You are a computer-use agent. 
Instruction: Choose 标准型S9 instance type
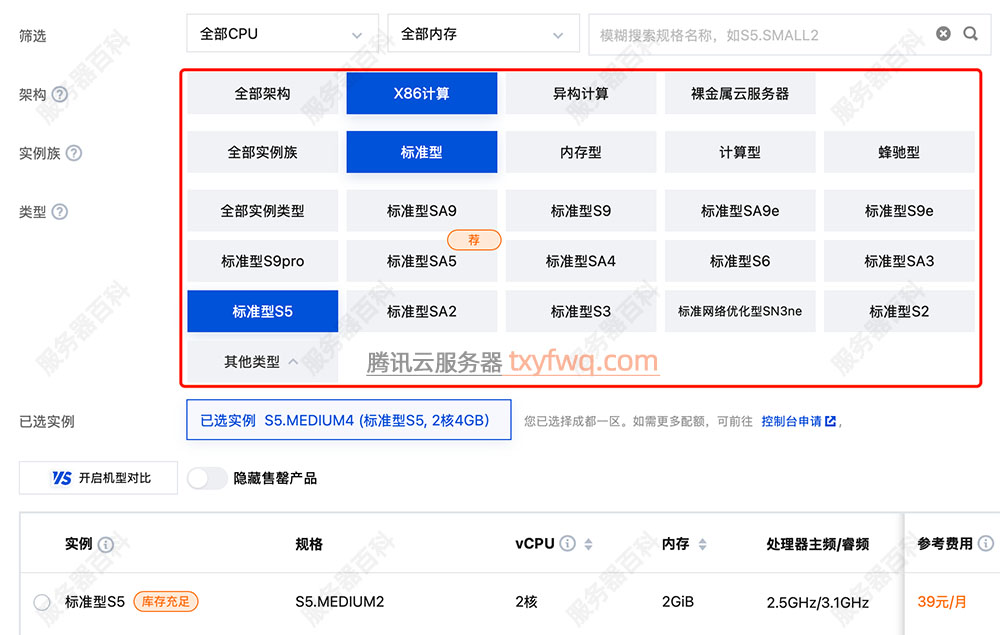tap(581, 211)
